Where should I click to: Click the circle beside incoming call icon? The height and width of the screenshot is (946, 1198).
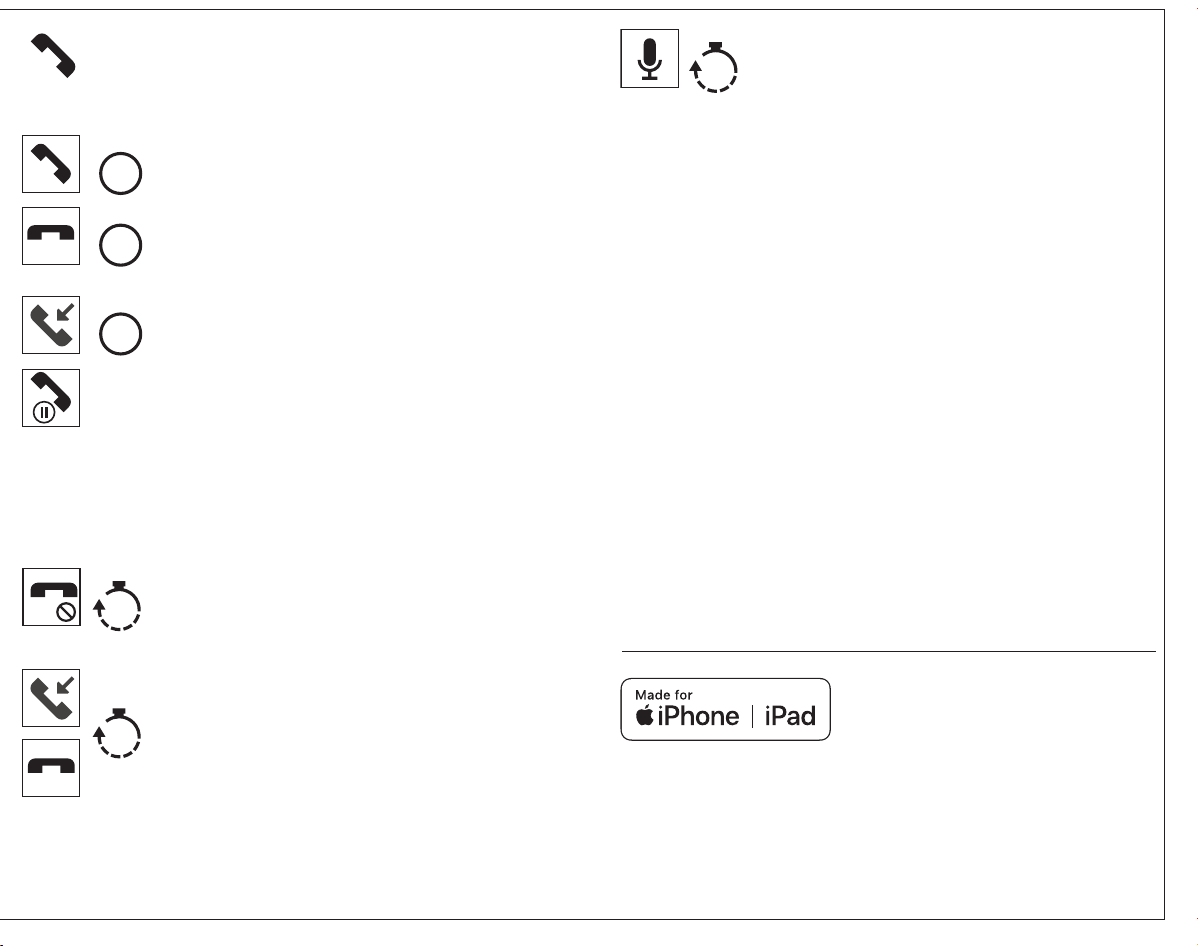pyautogui.click(x=121, y=334)
